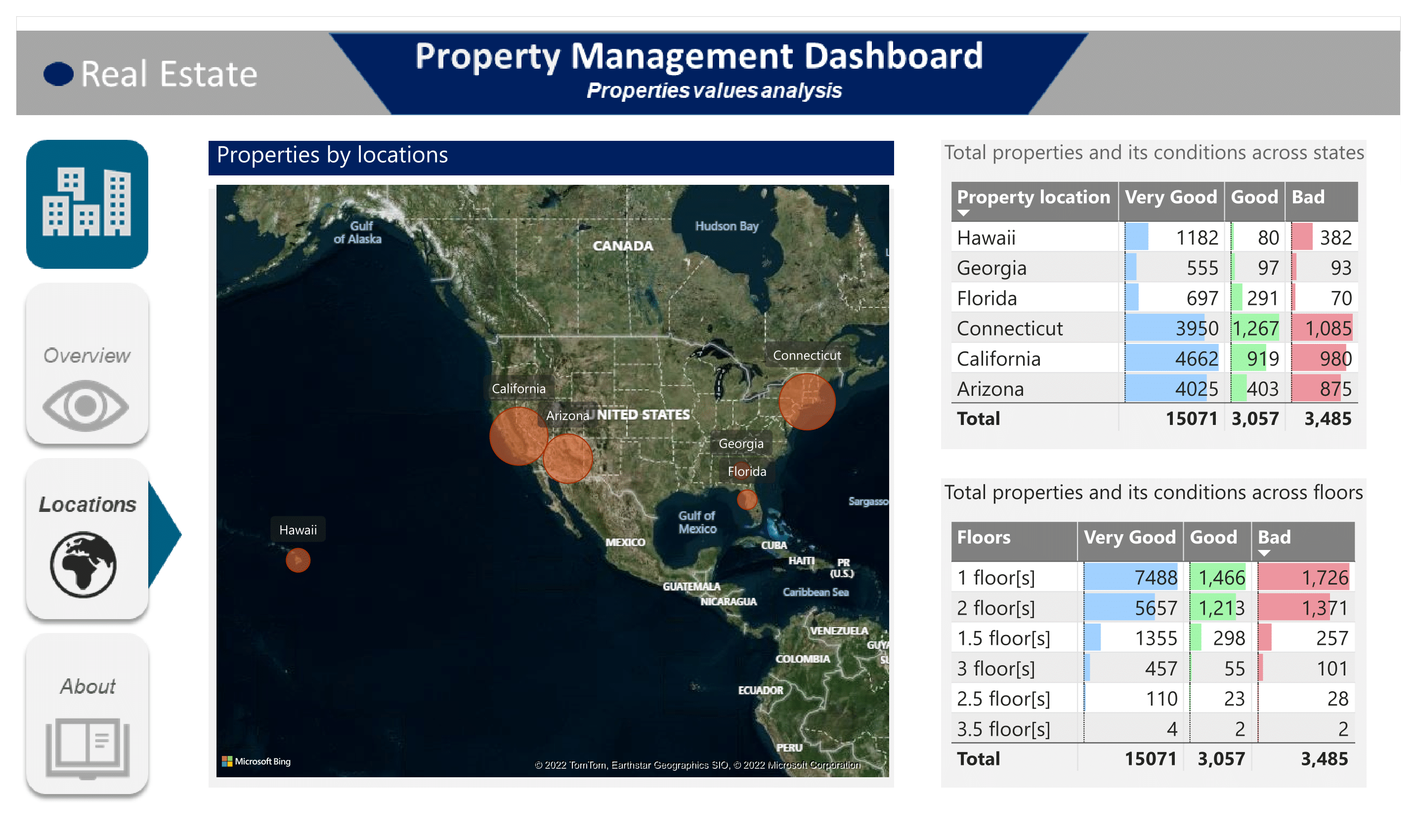Click the Georgia bubble on the map
The image size is (1417, 840).
coord(742,471)
